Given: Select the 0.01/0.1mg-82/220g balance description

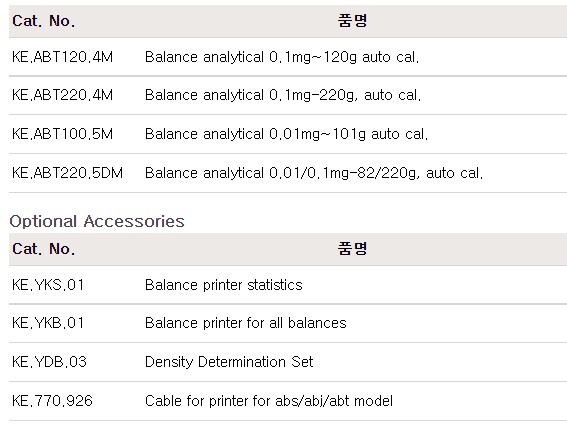Looking at the screenshot, I should (x=314, y=173).
